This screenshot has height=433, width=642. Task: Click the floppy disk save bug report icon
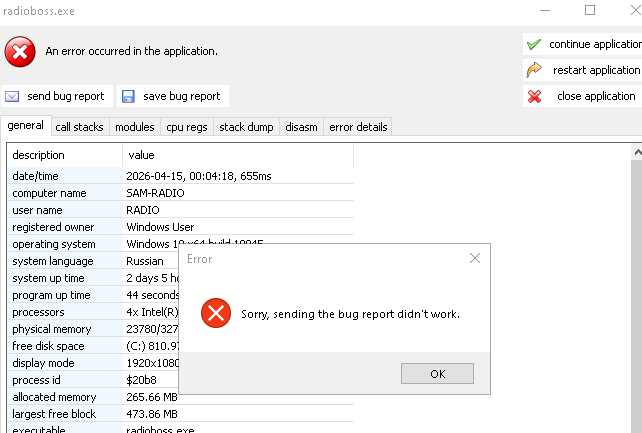point(128,97)
